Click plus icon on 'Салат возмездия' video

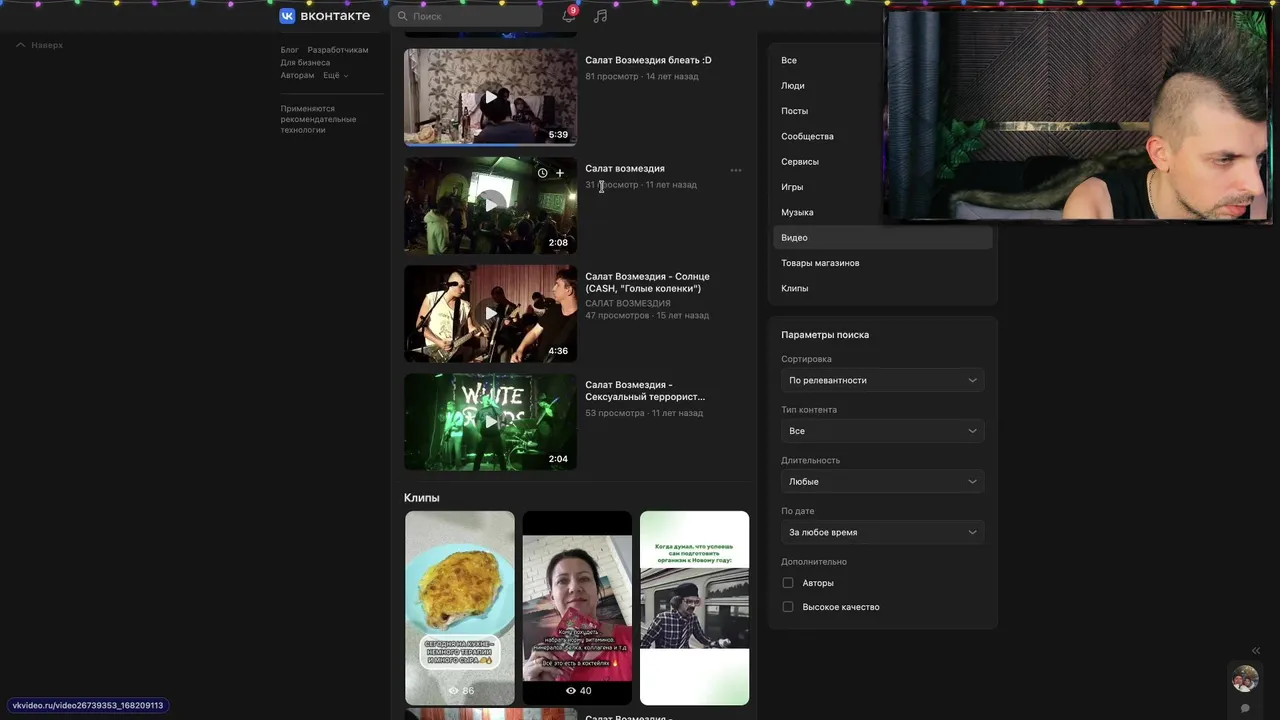[x=559, y=173]
